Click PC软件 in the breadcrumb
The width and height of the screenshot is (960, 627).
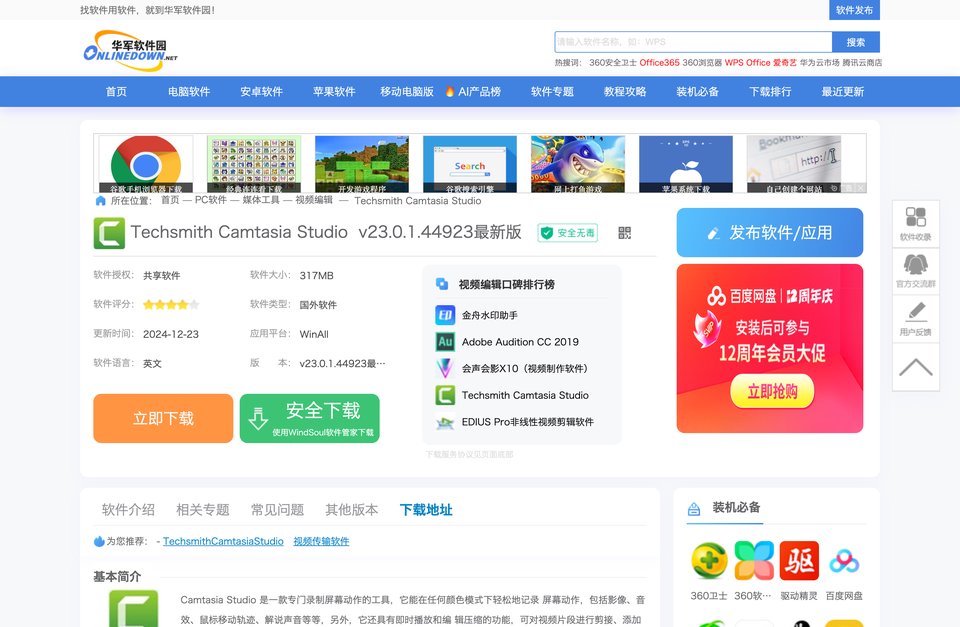point(211,200)
